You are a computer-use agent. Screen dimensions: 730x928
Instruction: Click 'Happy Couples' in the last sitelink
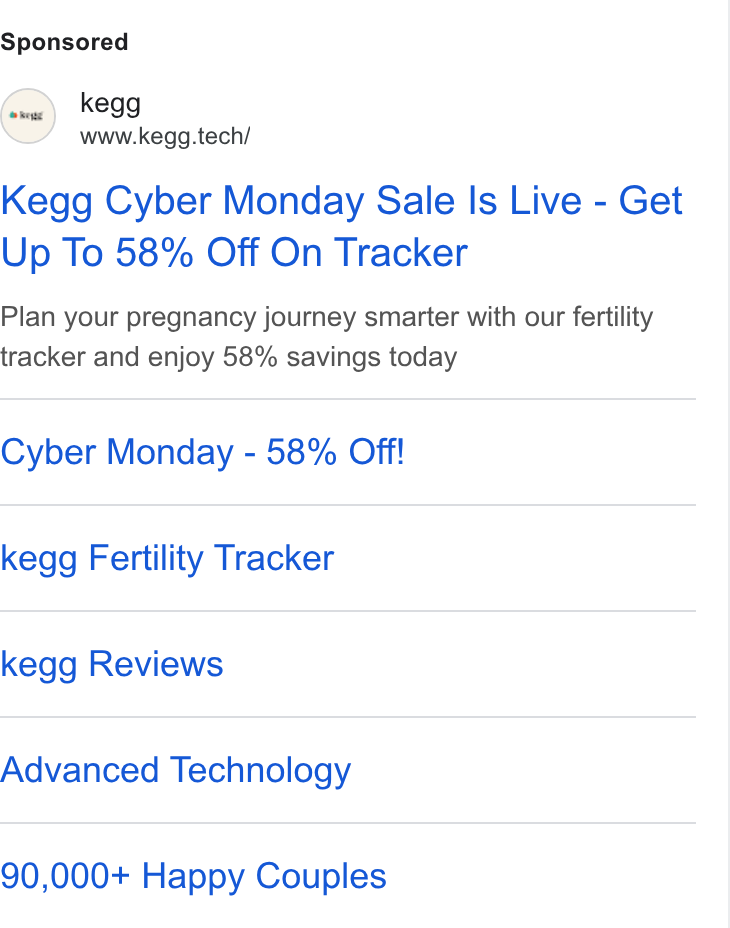point(264,876)
